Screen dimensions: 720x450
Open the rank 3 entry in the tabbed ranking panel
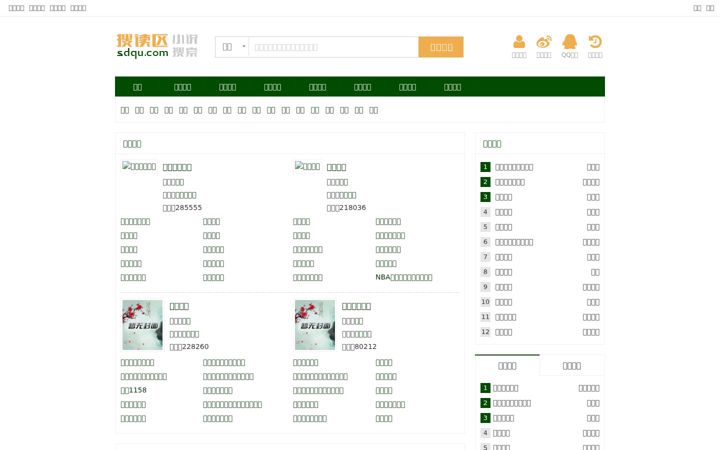point(503,418)
